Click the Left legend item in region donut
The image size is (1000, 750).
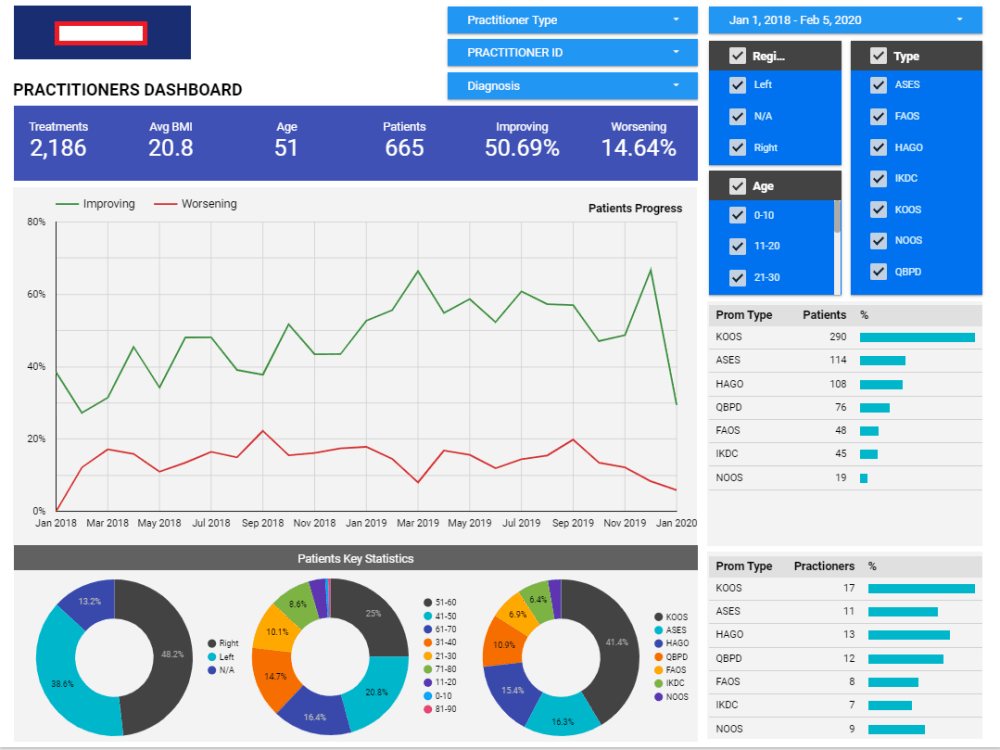tap(221, 657)
